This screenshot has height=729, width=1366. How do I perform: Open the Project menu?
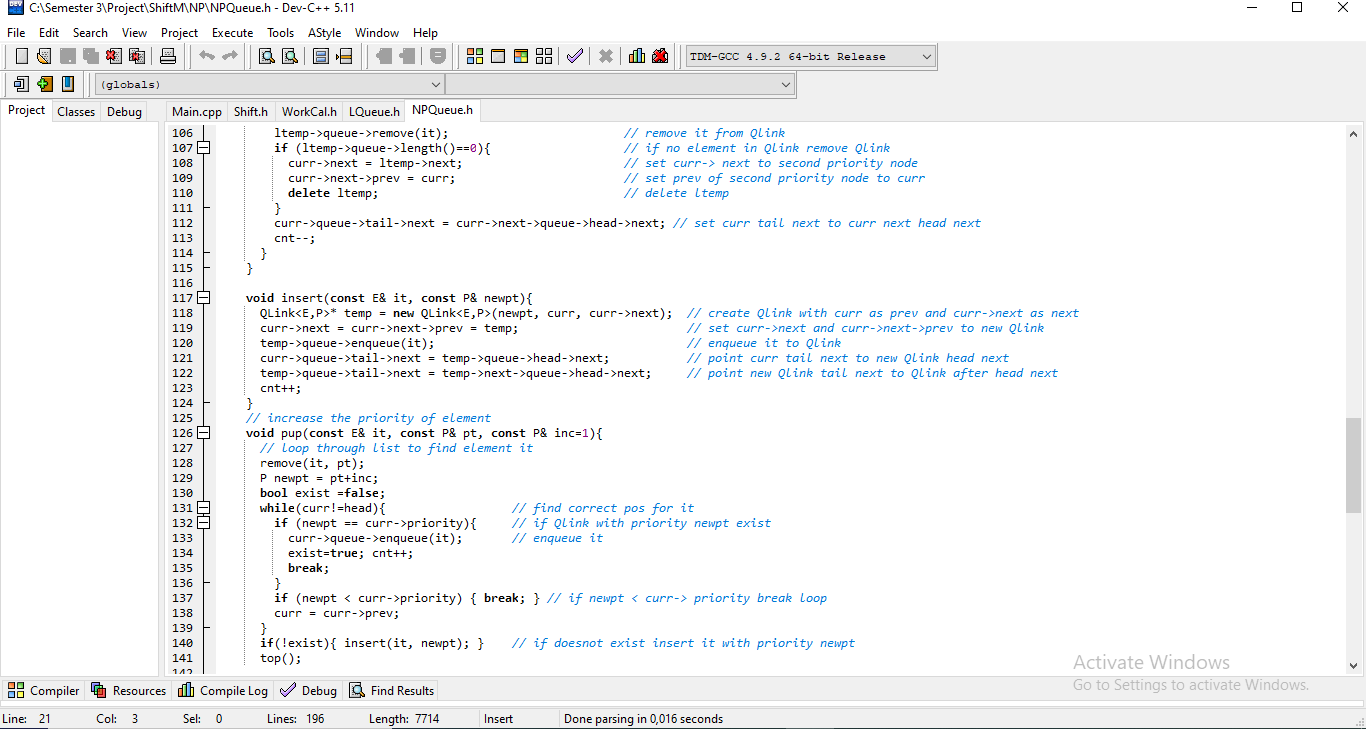pyautogui.click(x=180, y=33)
